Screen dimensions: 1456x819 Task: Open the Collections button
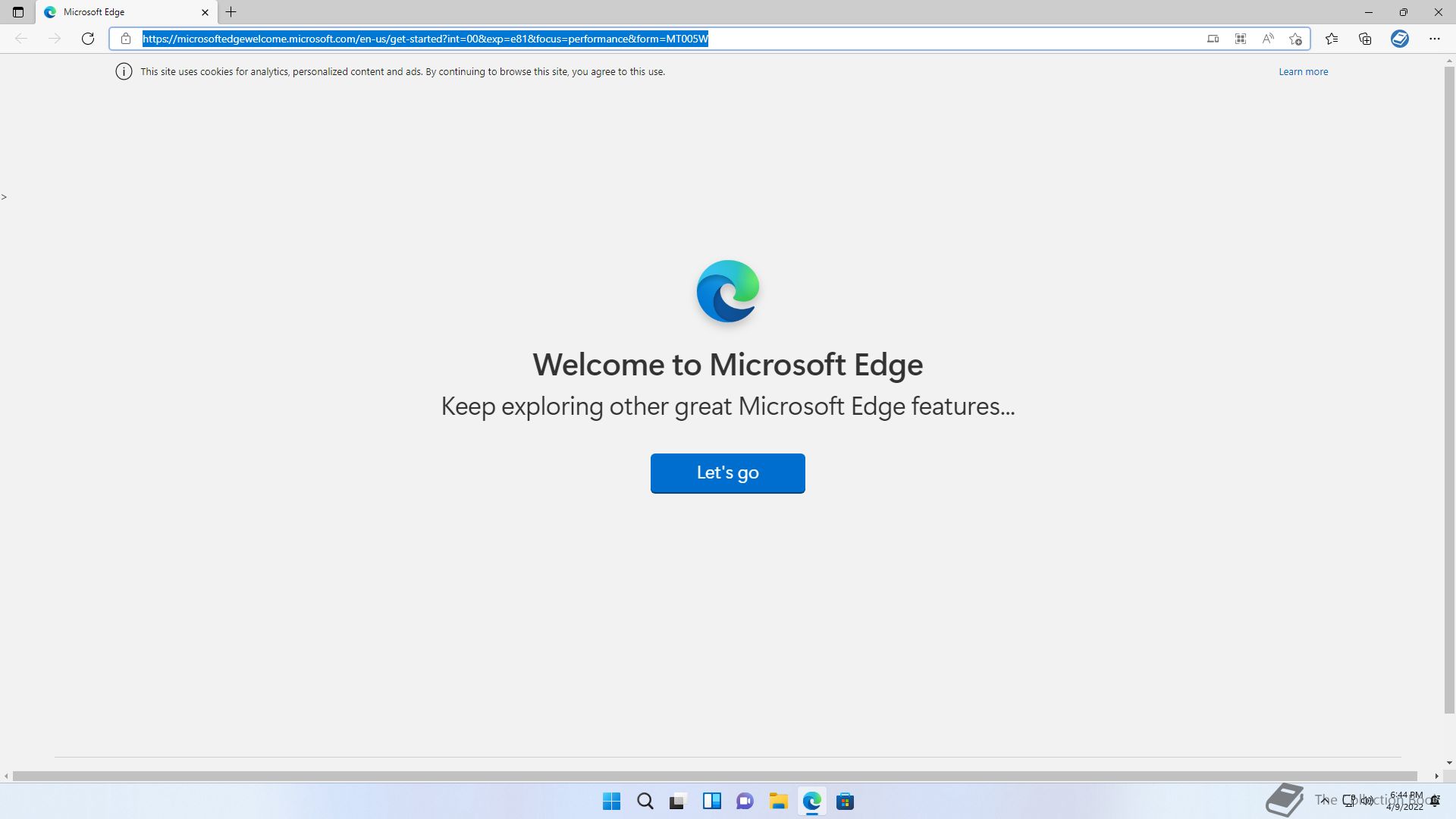(x=1365, y=39)
